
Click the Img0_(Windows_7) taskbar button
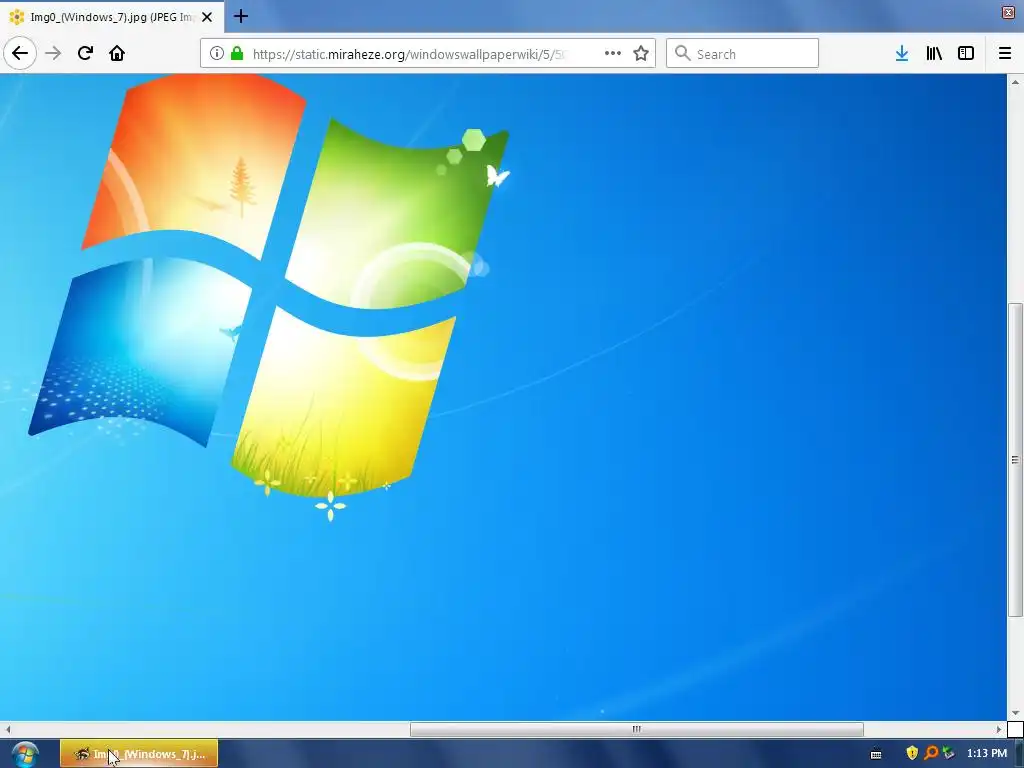[x=139, y=754]
